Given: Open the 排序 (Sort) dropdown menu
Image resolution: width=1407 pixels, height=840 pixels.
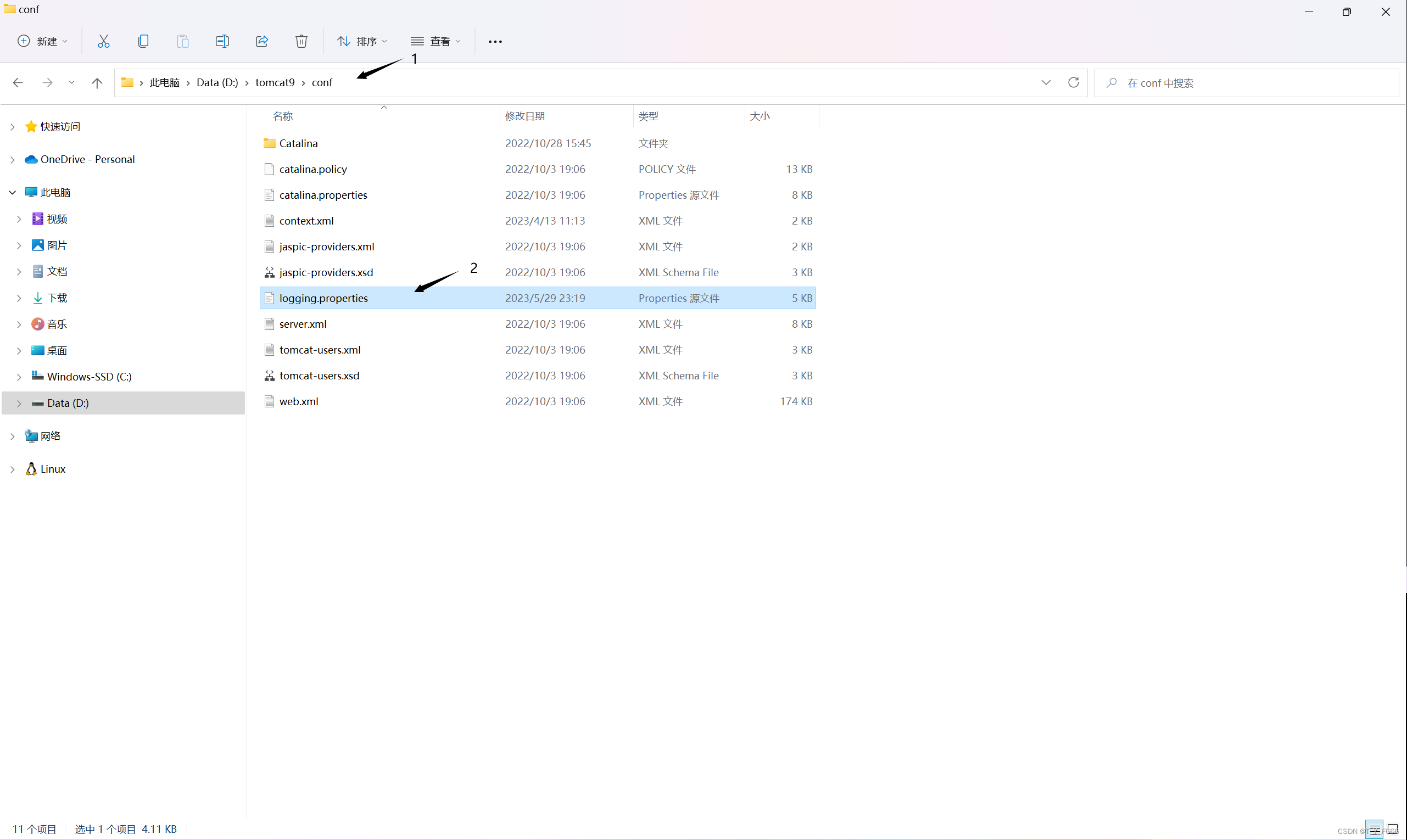Looking at the screenshot, I should [x=362, y=41].
